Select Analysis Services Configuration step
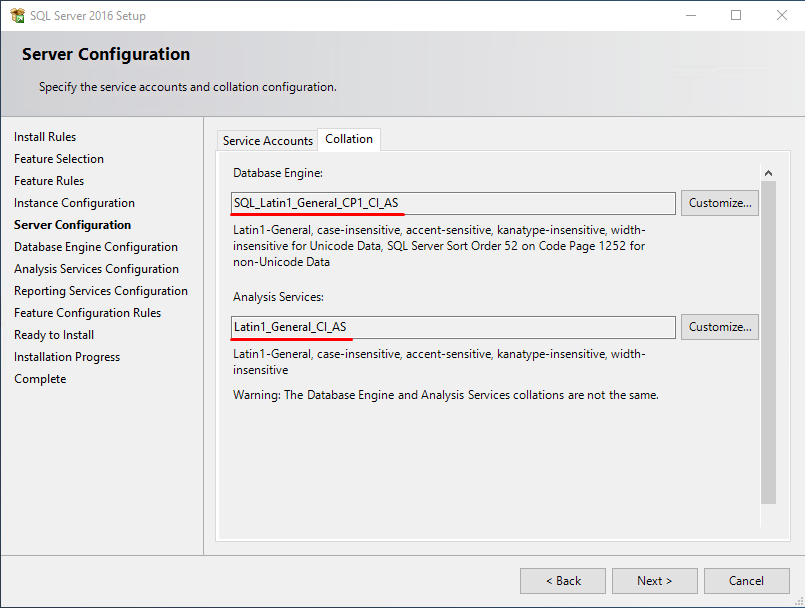This screenshot has width=805, height=608. click(x=97, y=269)
